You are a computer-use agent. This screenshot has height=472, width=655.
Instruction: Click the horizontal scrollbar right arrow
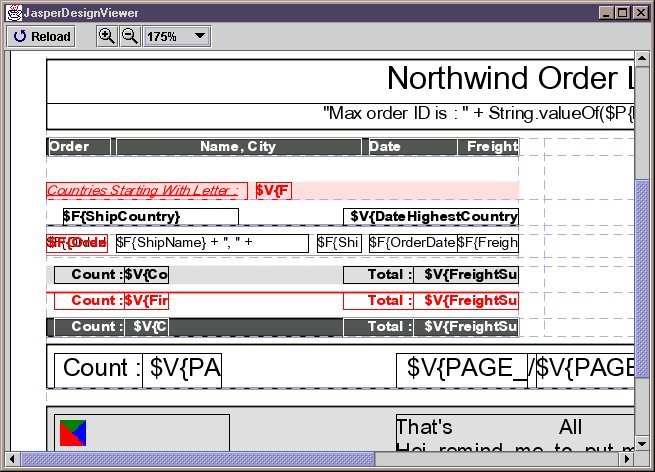point(627,459)
